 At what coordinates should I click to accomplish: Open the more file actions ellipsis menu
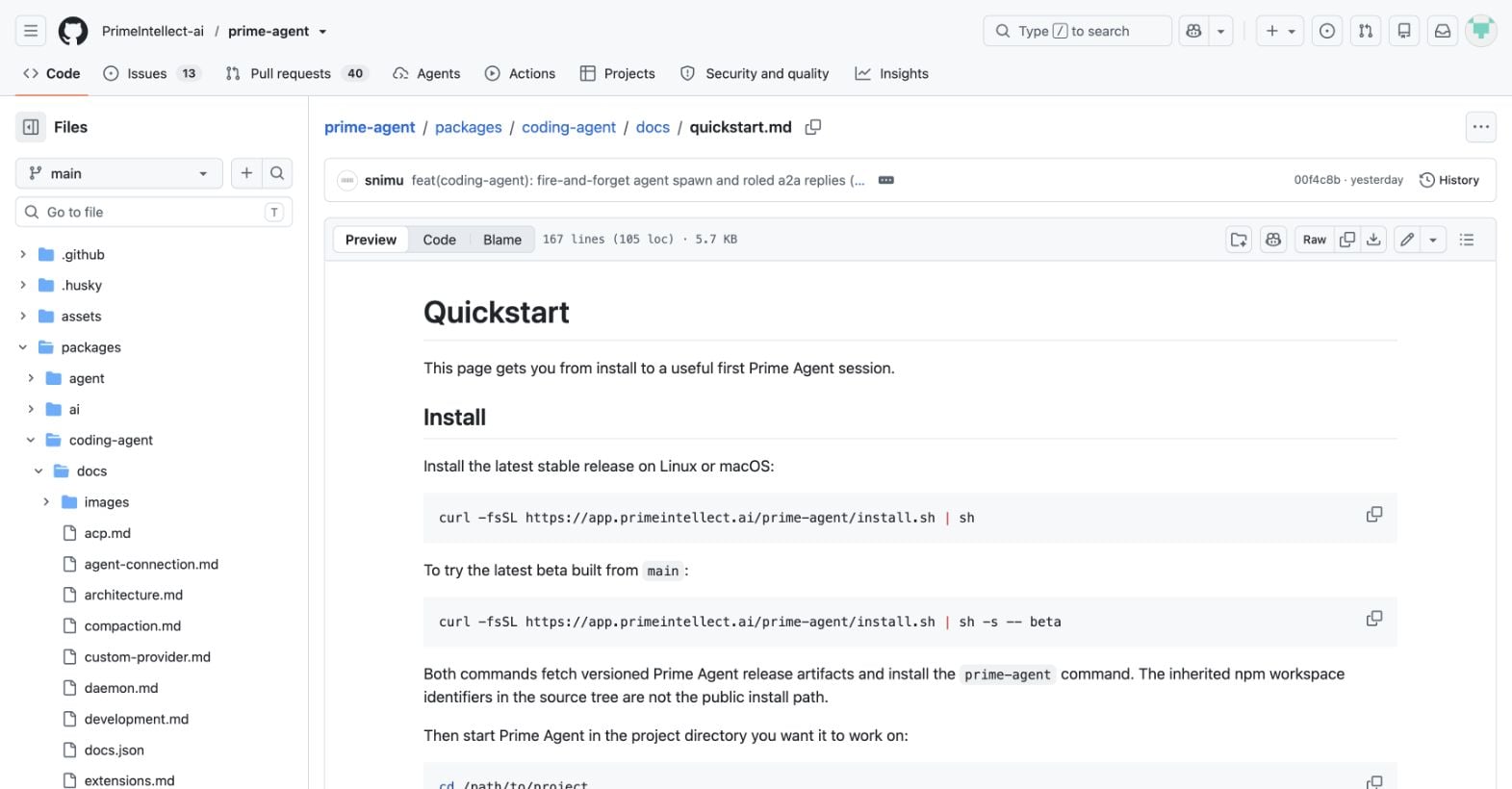point(1481,127)
